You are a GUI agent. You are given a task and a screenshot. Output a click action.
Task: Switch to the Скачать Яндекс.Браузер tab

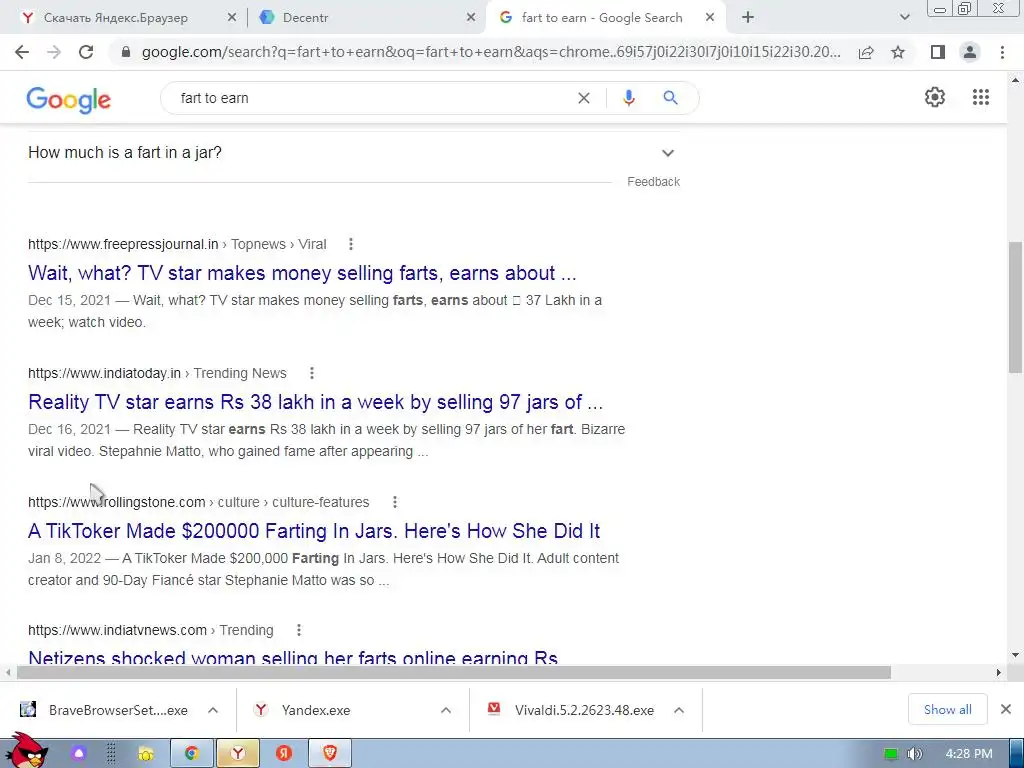(116, 18)
